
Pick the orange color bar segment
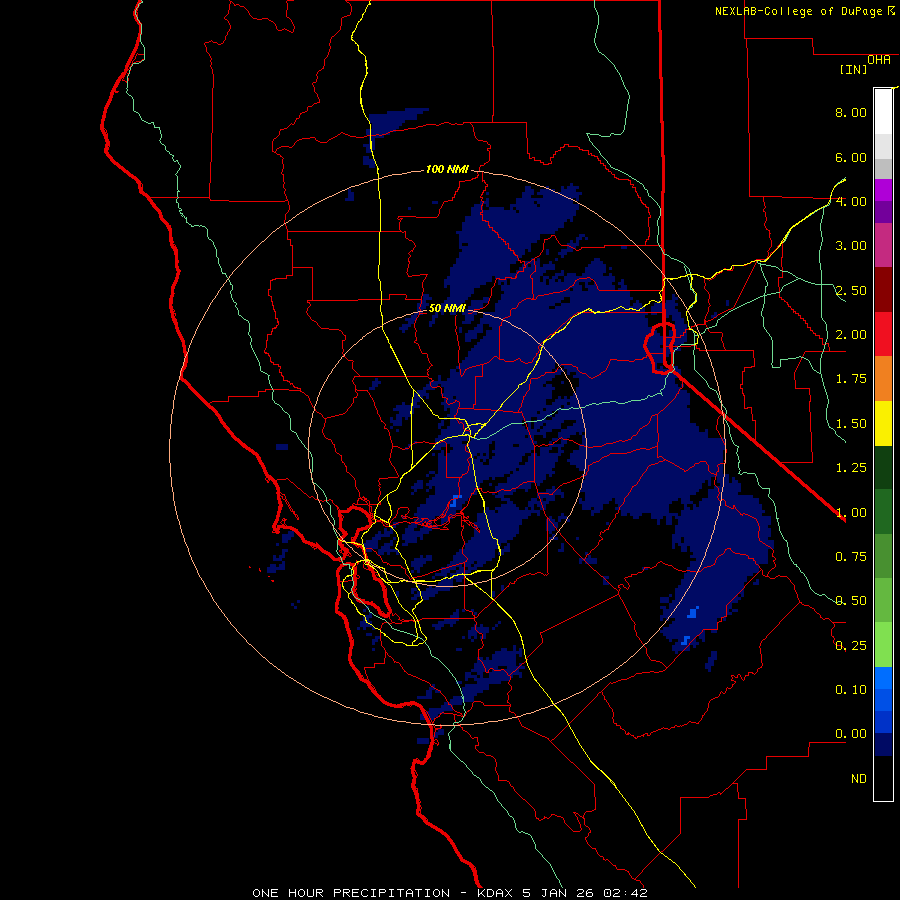pos(883,379)
